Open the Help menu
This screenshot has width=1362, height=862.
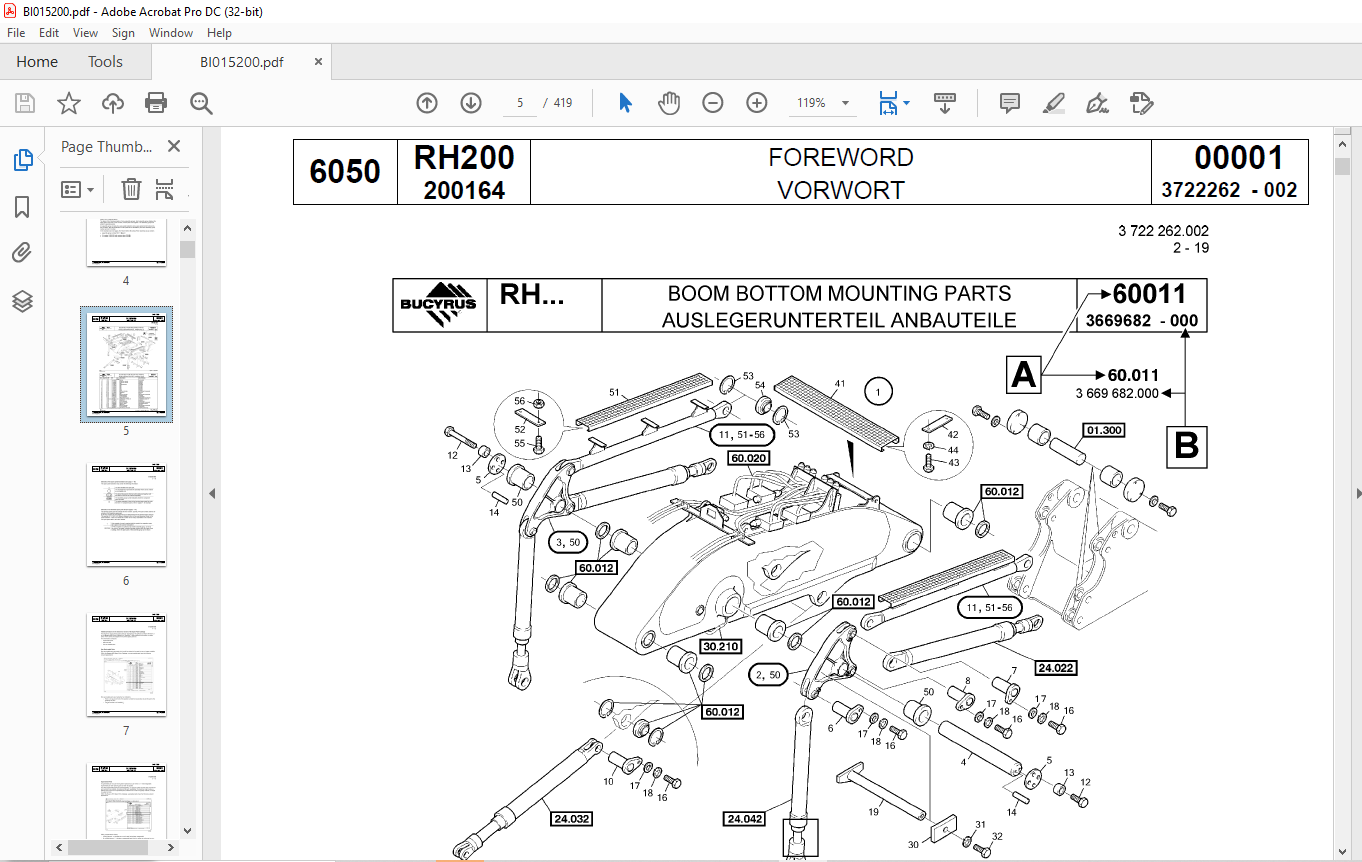click(x=219, y=33)
